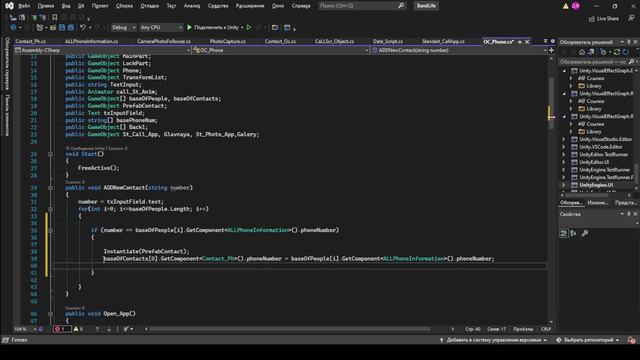The width and height of the screenshot is (640, 360).
Task: Click the CRLF line ending indicator
Action: [546, 329]
